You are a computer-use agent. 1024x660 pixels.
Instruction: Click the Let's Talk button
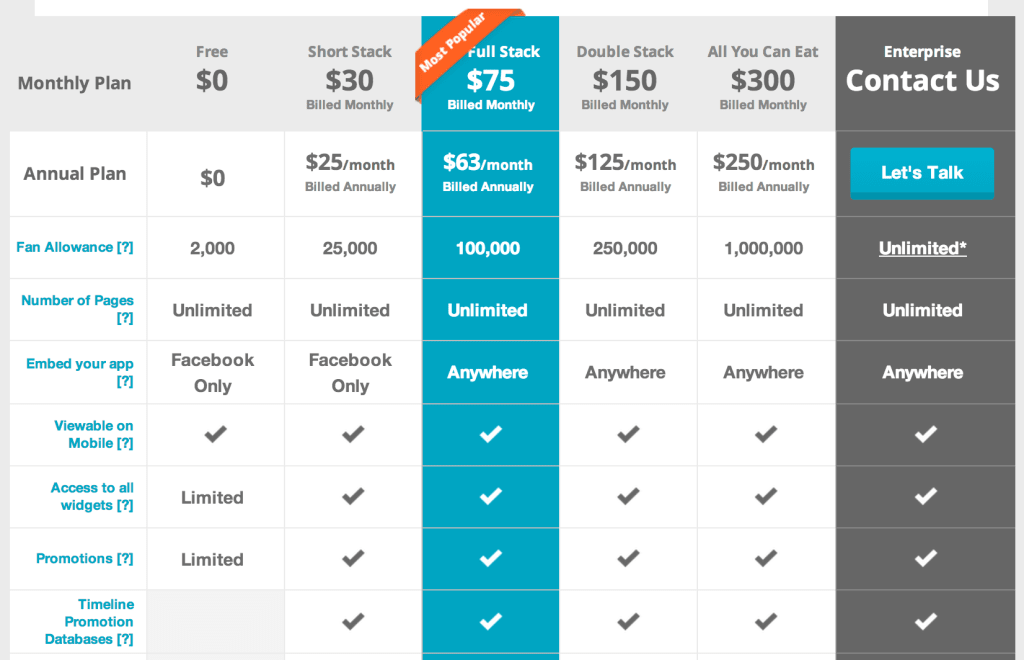coord(922,173)
